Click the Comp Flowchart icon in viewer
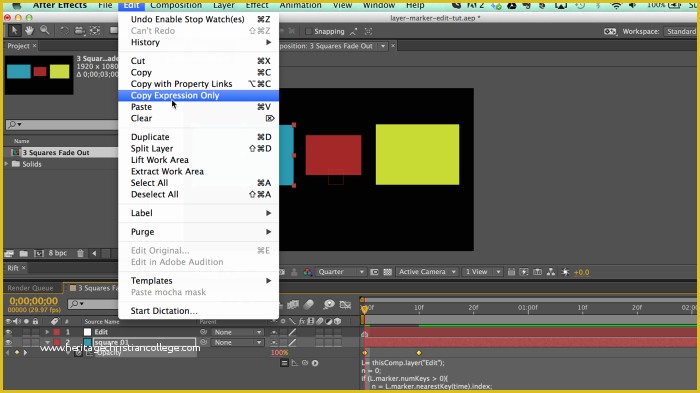700x393 pixels. point(551,272)
